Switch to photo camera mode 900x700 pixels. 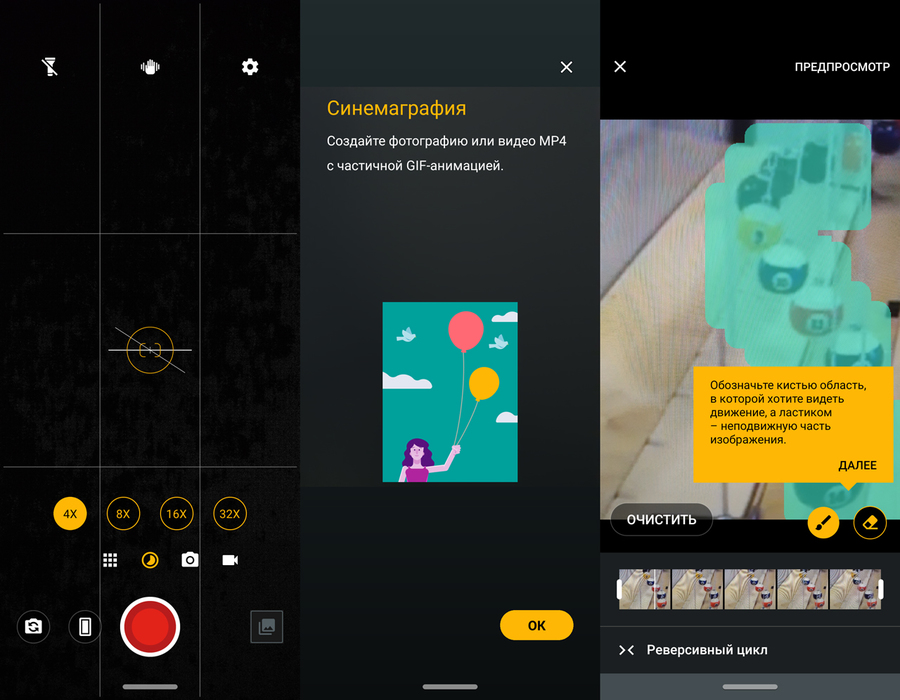190,560
